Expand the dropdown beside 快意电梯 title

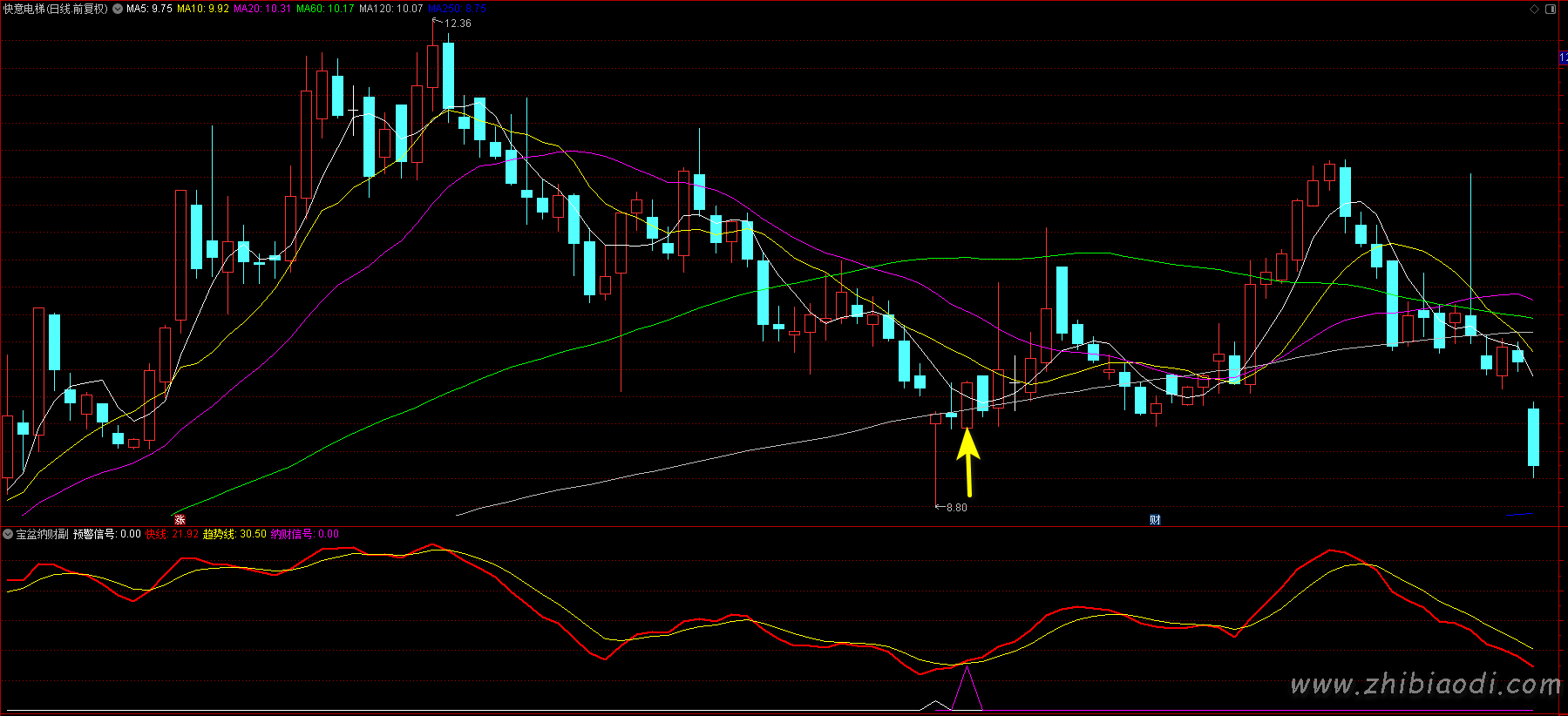(x=118, y=9)
